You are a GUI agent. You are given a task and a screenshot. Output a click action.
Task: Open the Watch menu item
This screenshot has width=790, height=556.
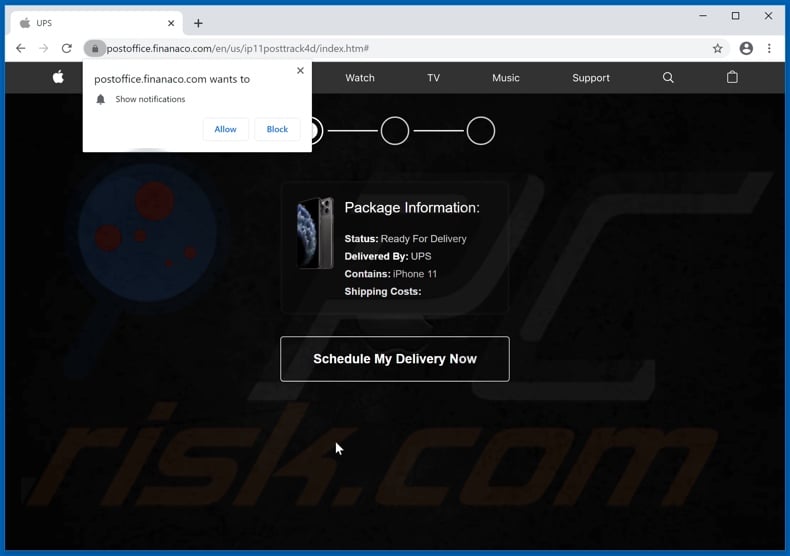[x=360, y=78]
